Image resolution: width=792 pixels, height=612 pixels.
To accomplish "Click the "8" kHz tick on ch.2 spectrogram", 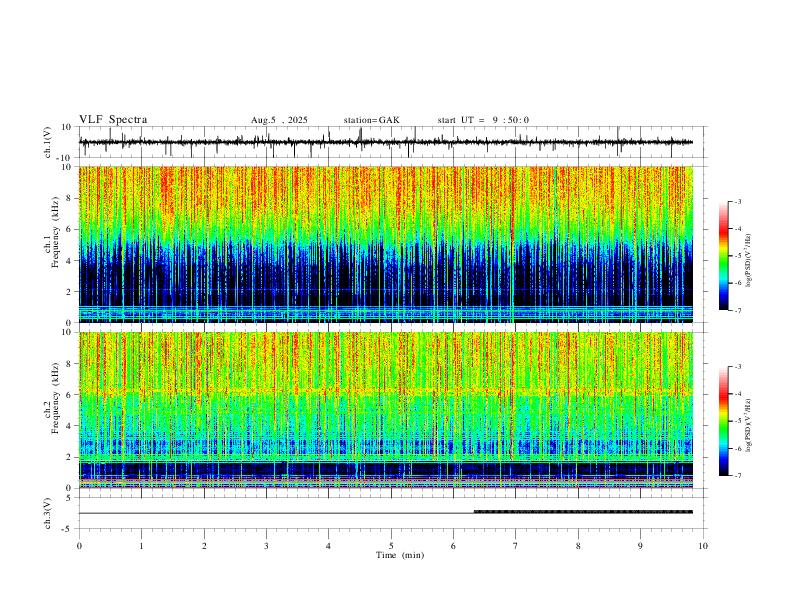I will 70,363.
